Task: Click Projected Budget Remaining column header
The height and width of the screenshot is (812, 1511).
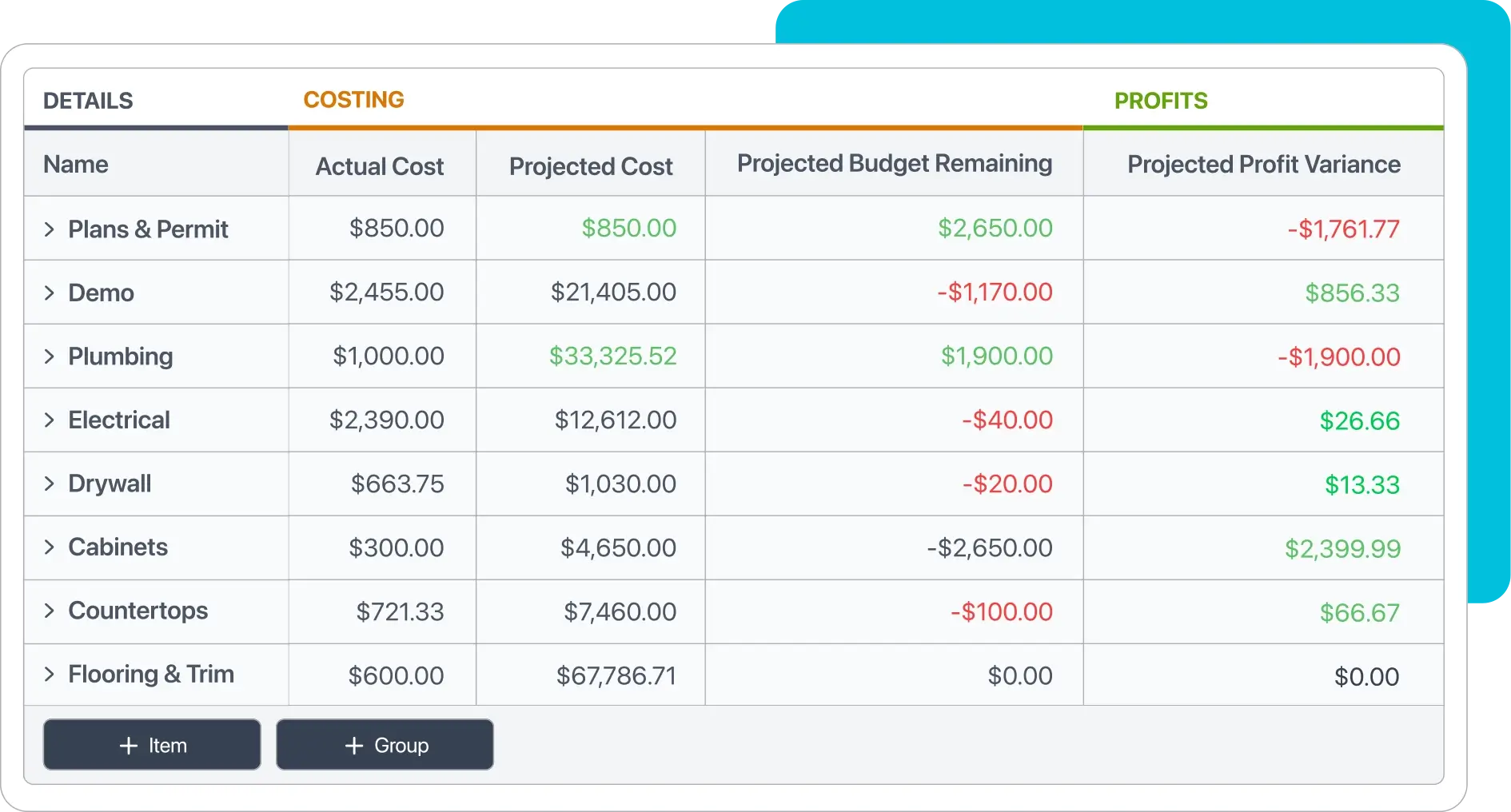Action: [x=894, y=164]
